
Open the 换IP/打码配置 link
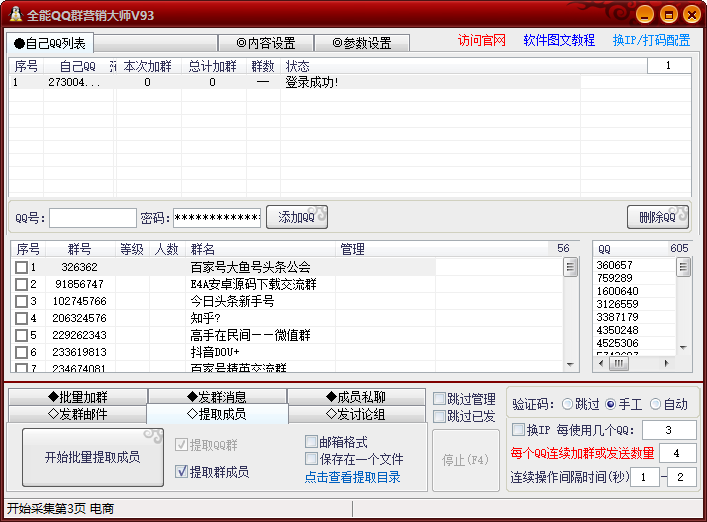click(x=652, y=41)
